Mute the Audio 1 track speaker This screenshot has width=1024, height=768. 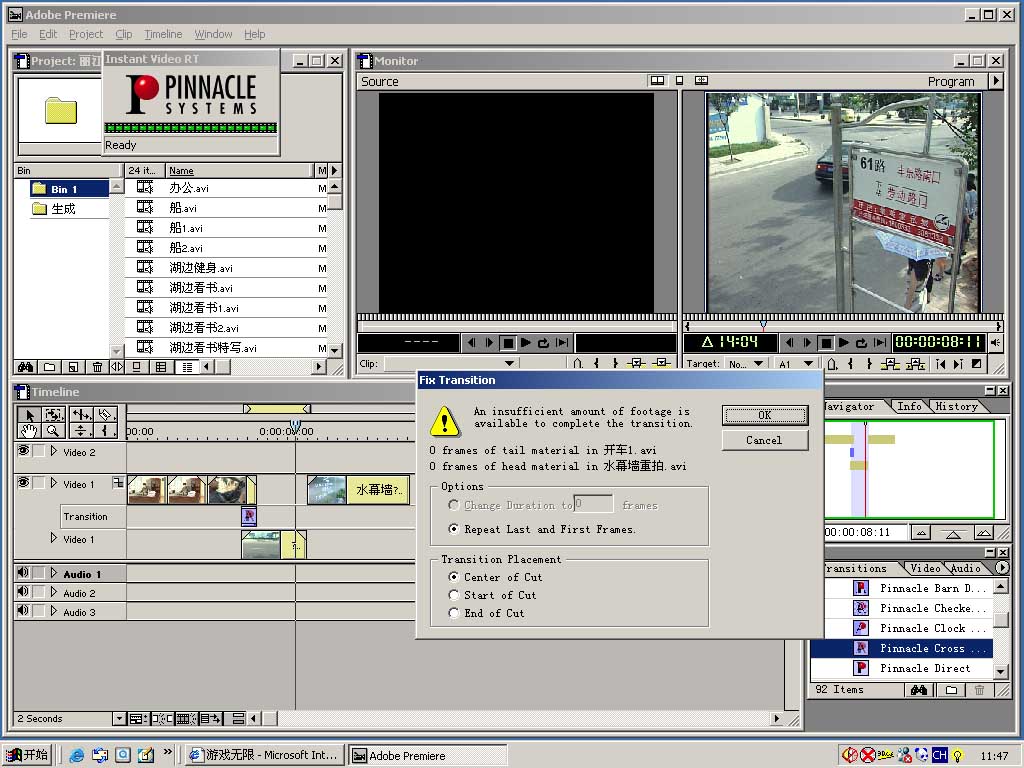pyautogui.click(x=24, y=573)
